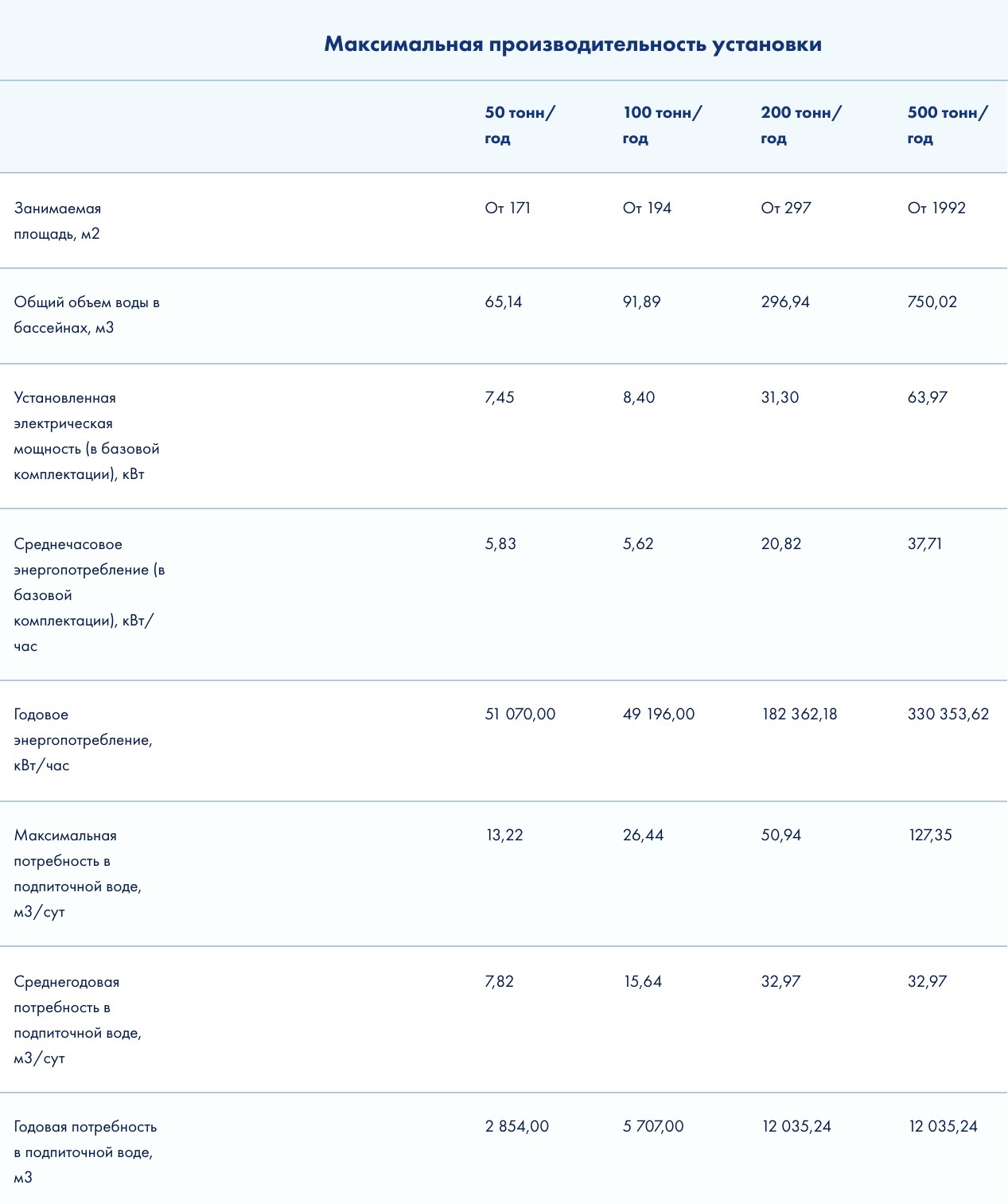Click the annual water demand value "2 854,00"
The height and width of the screenshot is (1204, 1008).
[517, 1127]
